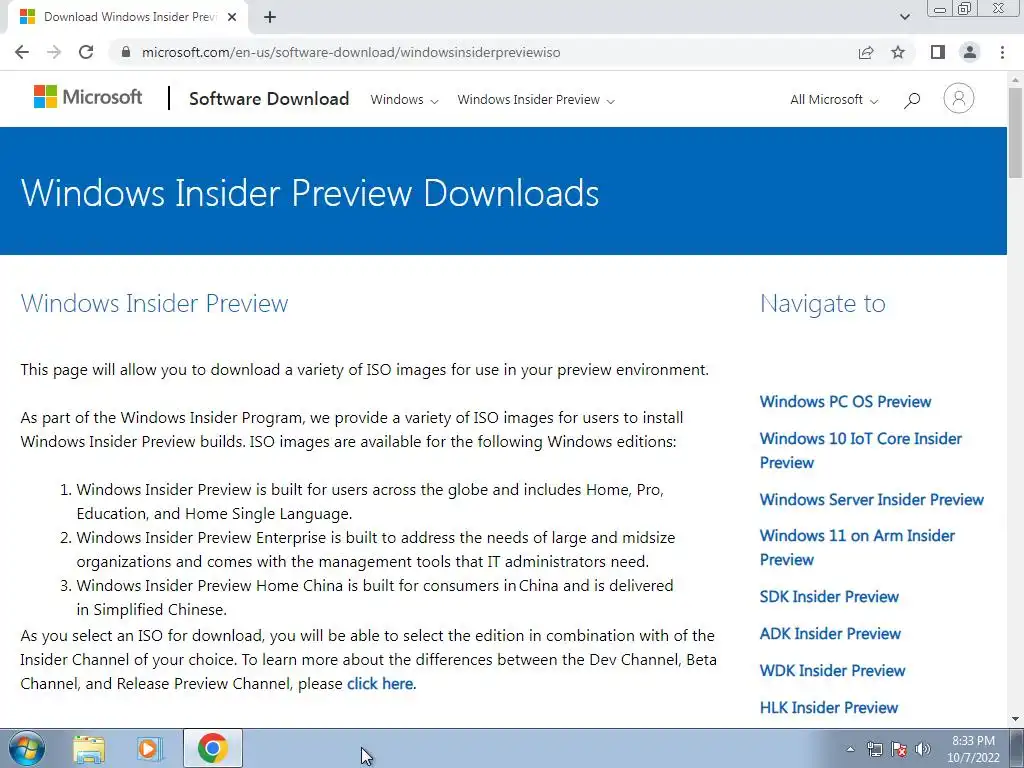This screenshot has height=768, width=1024.
Task: Open the Chrome side panel icon
Action: (x=938, y=52)
